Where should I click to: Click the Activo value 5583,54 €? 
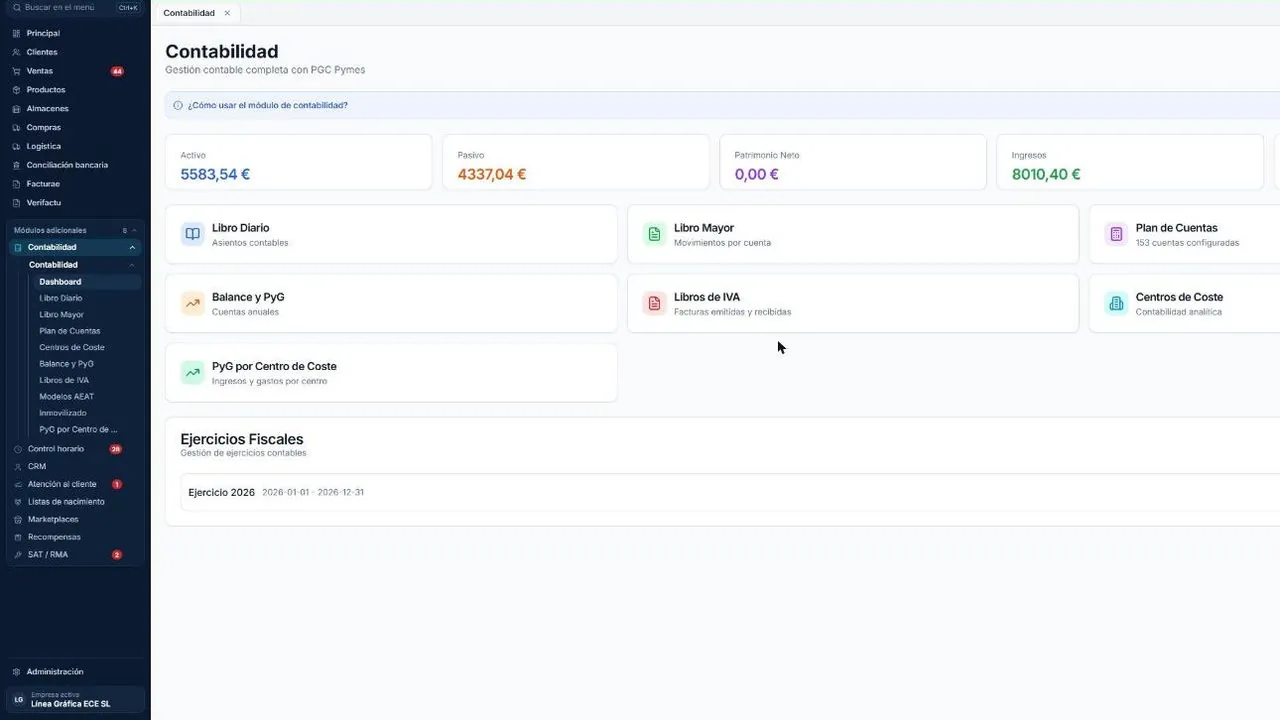click(215, 174)
